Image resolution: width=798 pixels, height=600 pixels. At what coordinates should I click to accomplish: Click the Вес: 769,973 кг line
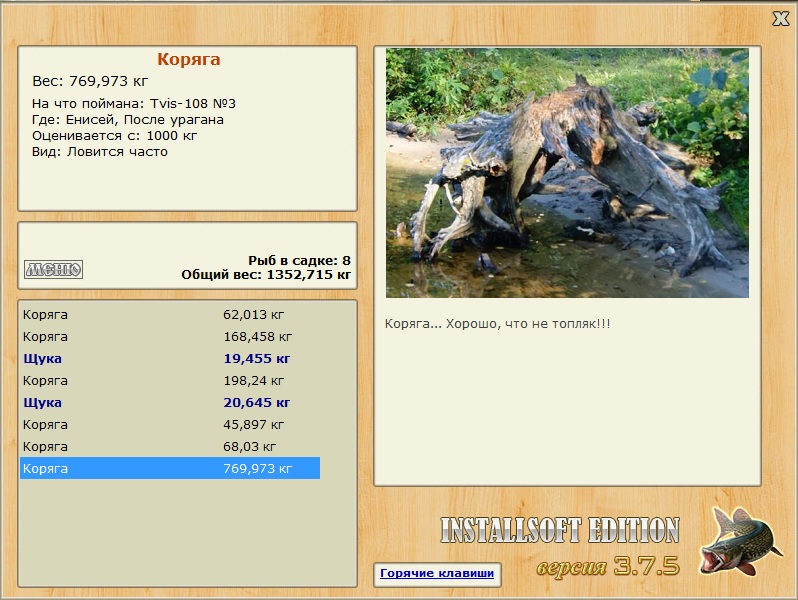[90, 81]
